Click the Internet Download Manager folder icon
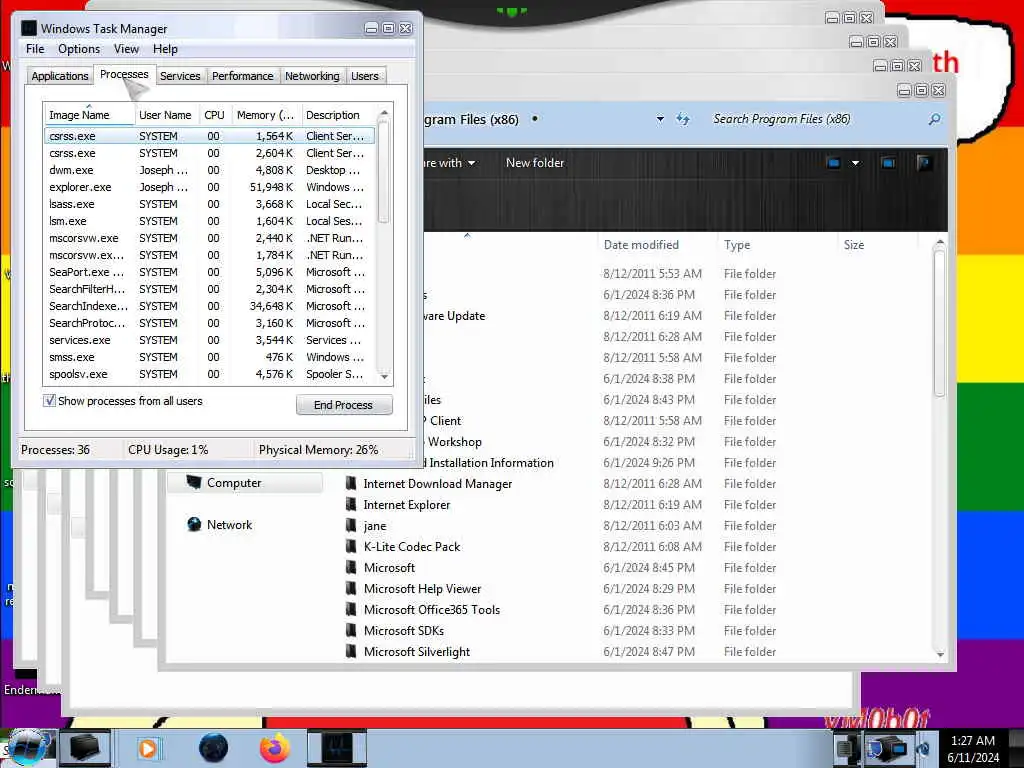The image size is (1024, 768). [351, 483]
